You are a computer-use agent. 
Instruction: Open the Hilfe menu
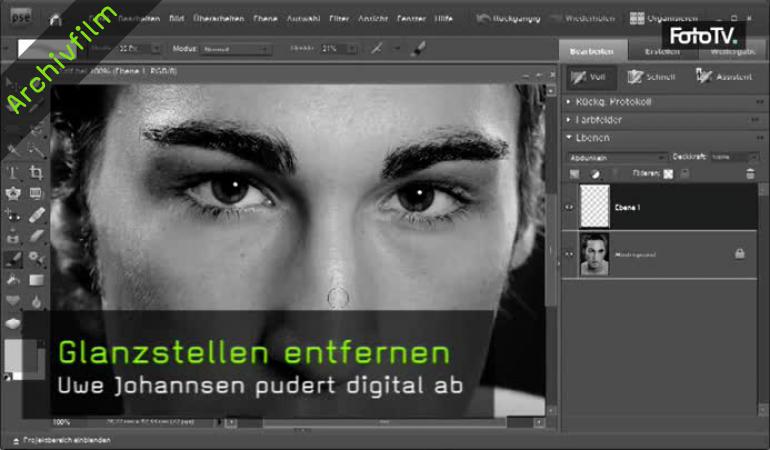[443, 19]
